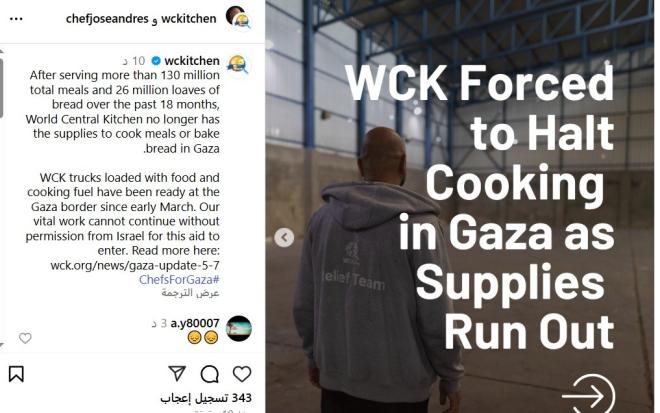Save the post with the bookmark icon
Screen dimensions: 660x413
coord(16,374)
